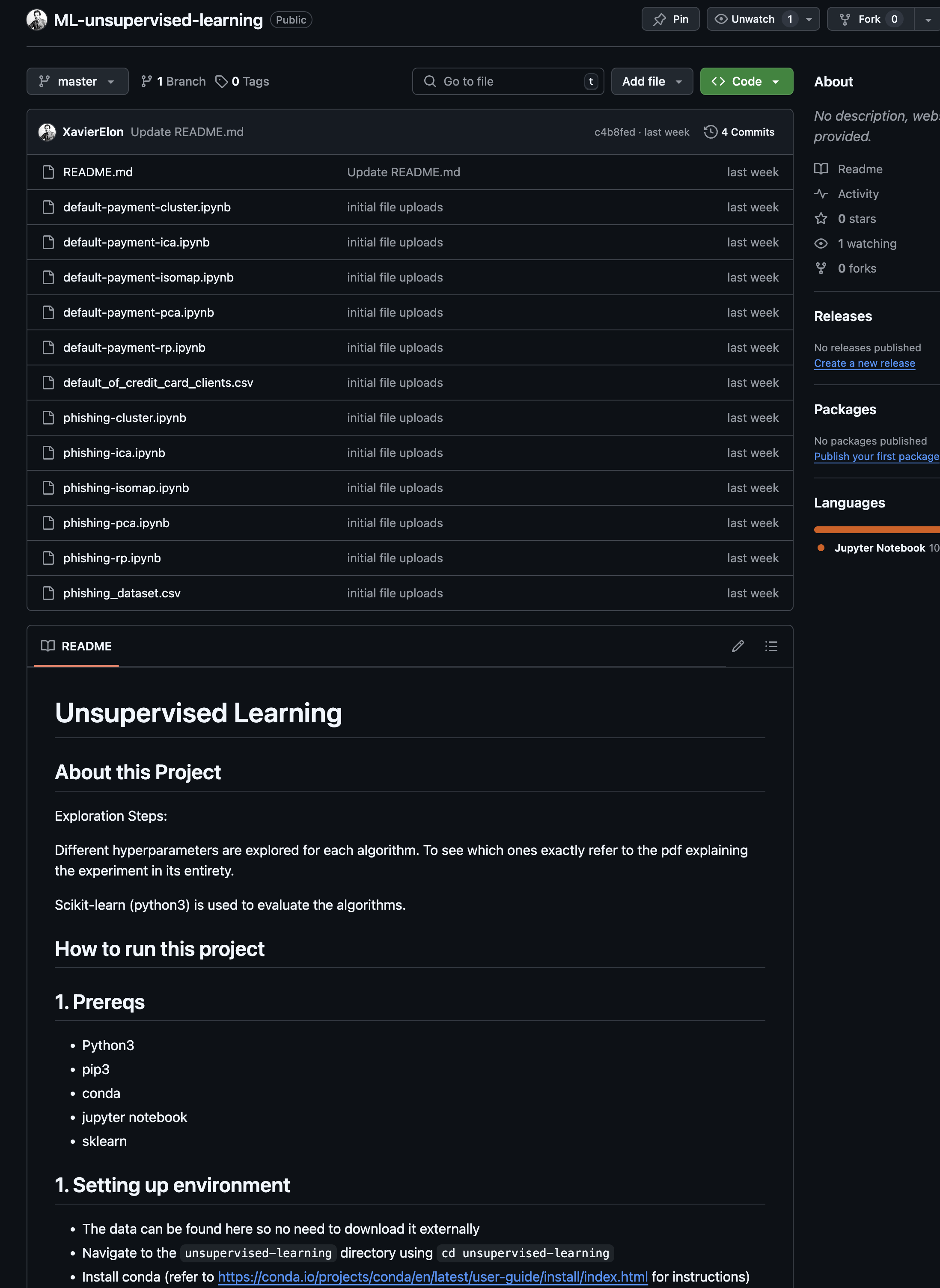Image resolution: width=940 pixels, height=1288 pixels.
Task: Click the star icon beside 0 stars
Action: (821, 219)
